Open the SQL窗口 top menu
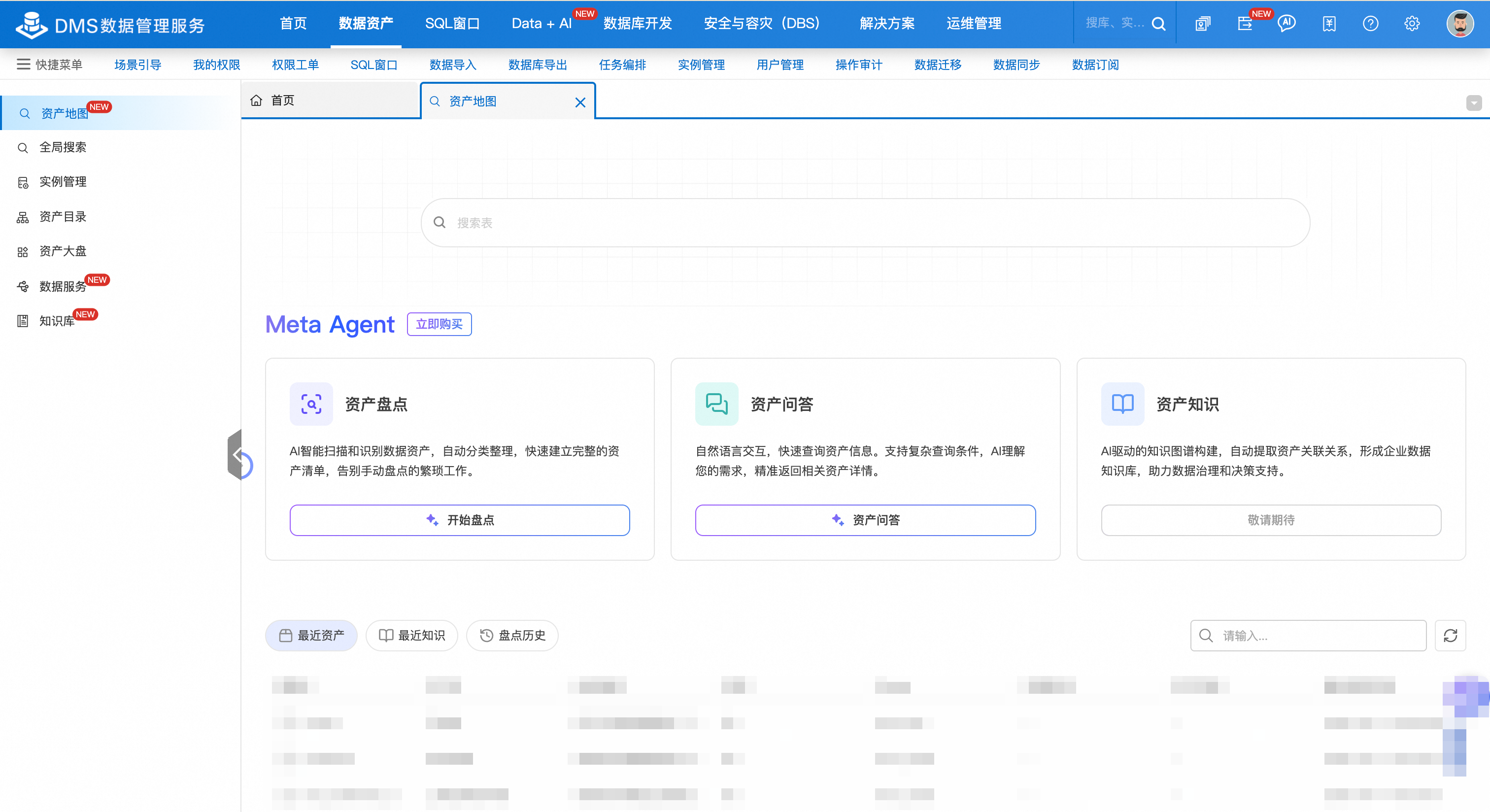The height and width of the screenshot is (812, 1490). (452, 24)
